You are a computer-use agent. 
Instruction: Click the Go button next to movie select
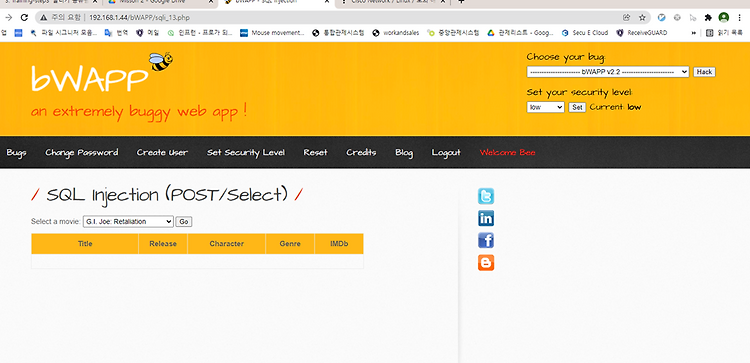tap(184, 221)
